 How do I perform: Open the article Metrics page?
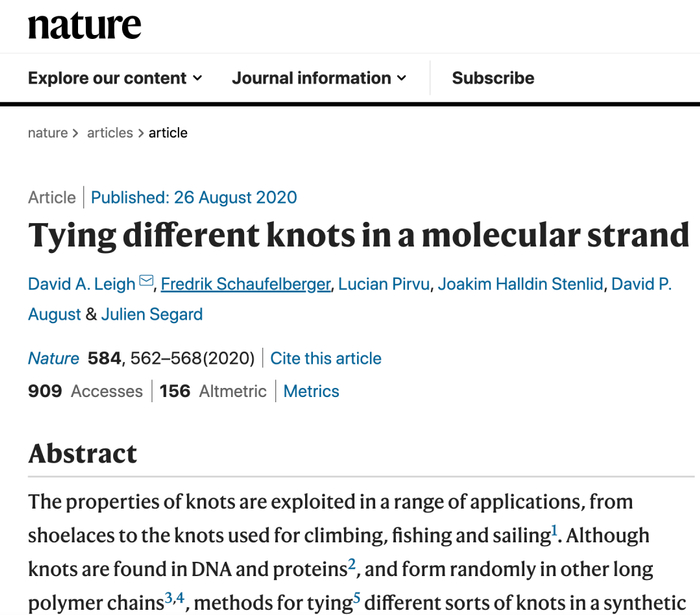311,391
